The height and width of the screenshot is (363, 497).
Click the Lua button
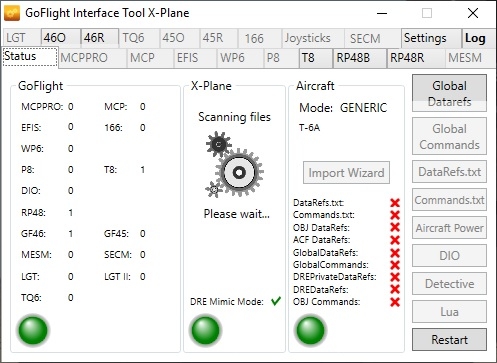pyautogui.click(x=449, y=312)
